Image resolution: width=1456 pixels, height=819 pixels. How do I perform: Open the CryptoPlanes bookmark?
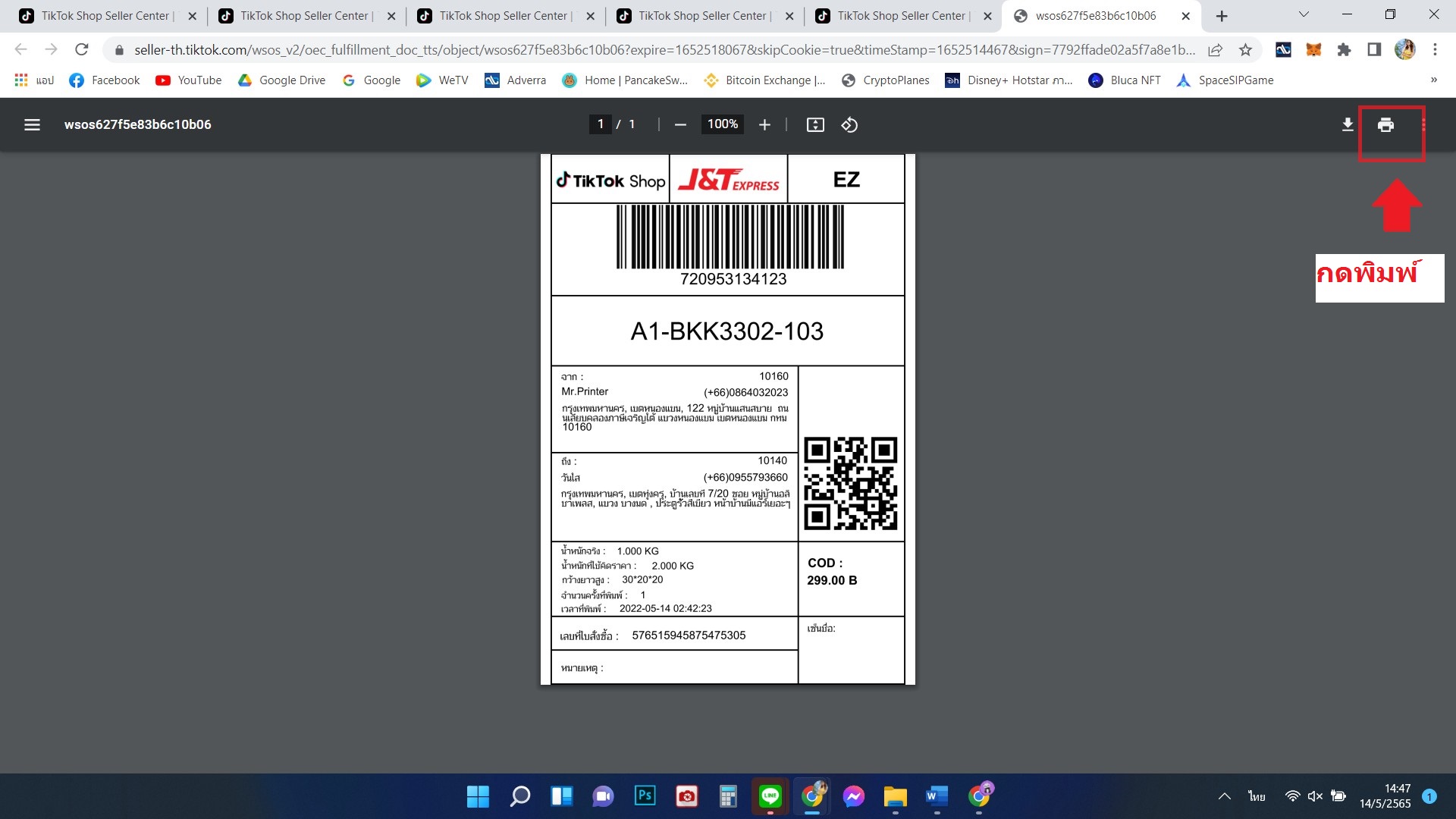click(x=885, y=80)
